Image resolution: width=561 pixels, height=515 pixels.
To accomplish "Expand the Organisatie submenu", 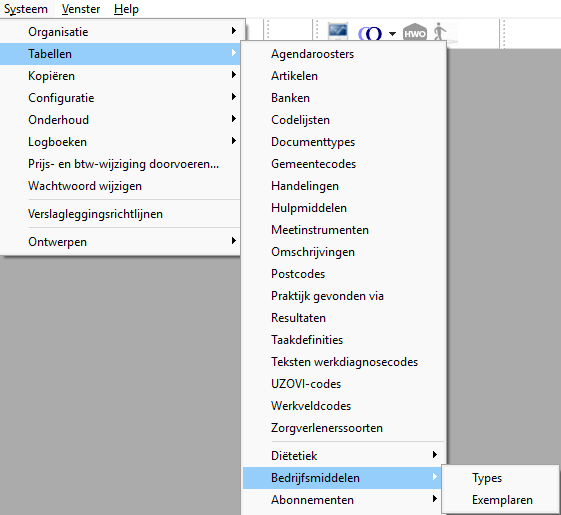I will [x=120, y=32].
